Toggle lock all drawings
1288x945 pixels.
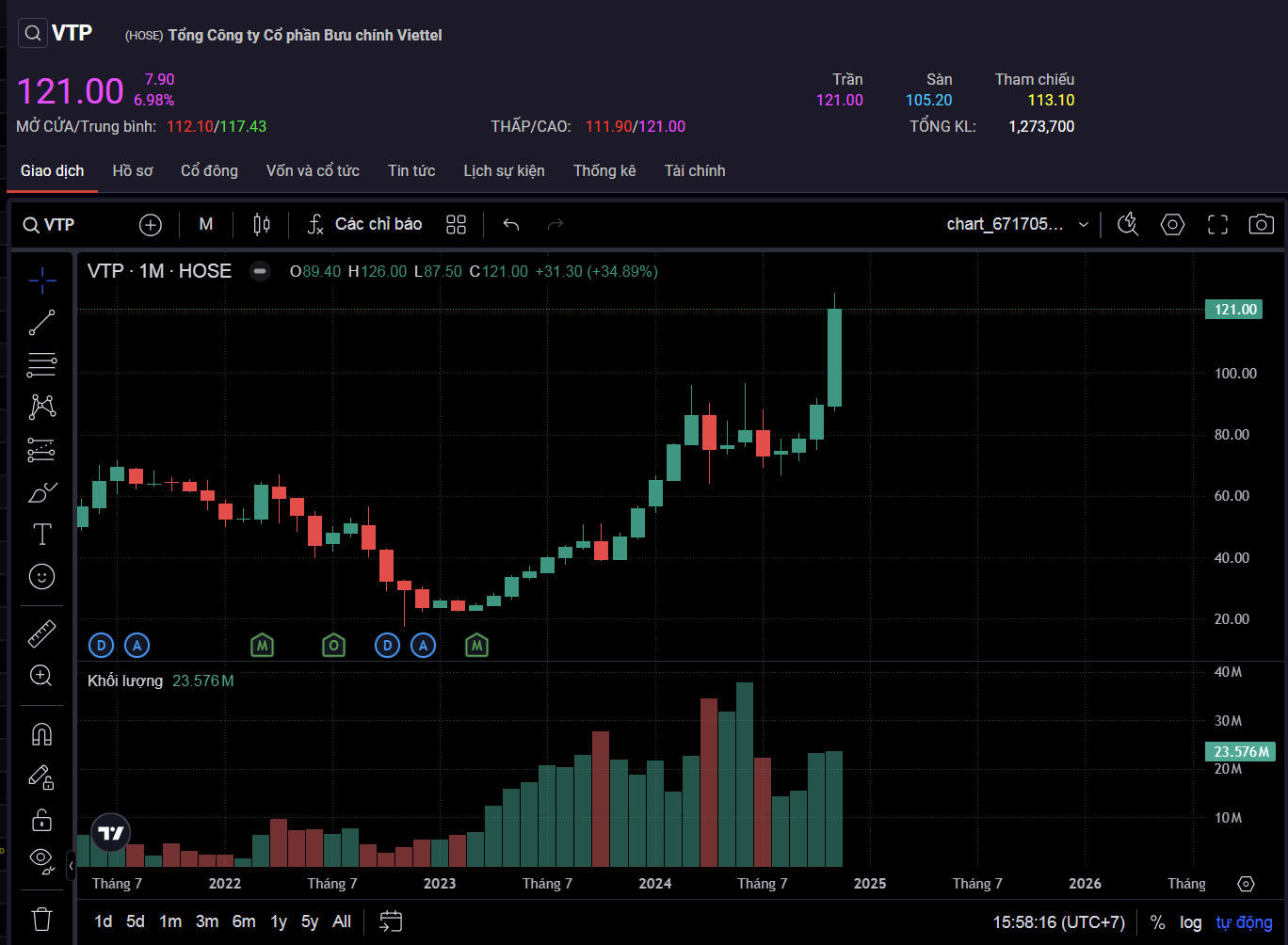41,820
